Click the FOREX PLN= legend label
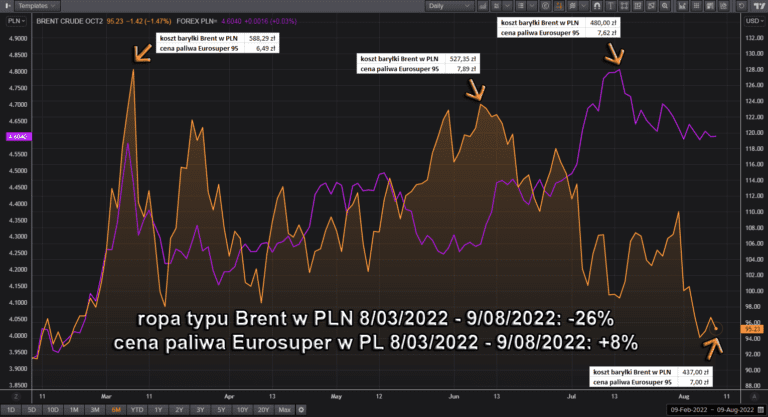This screenshot has width=768, height=417. [194, 19]
